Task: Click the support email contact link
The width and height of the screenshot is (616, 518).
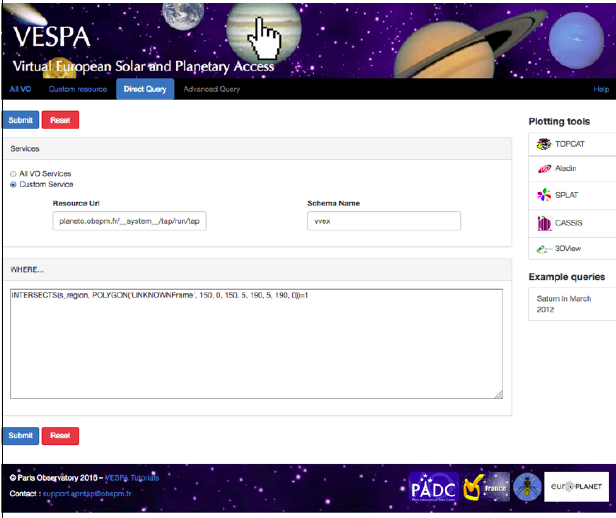Action: 87,494
